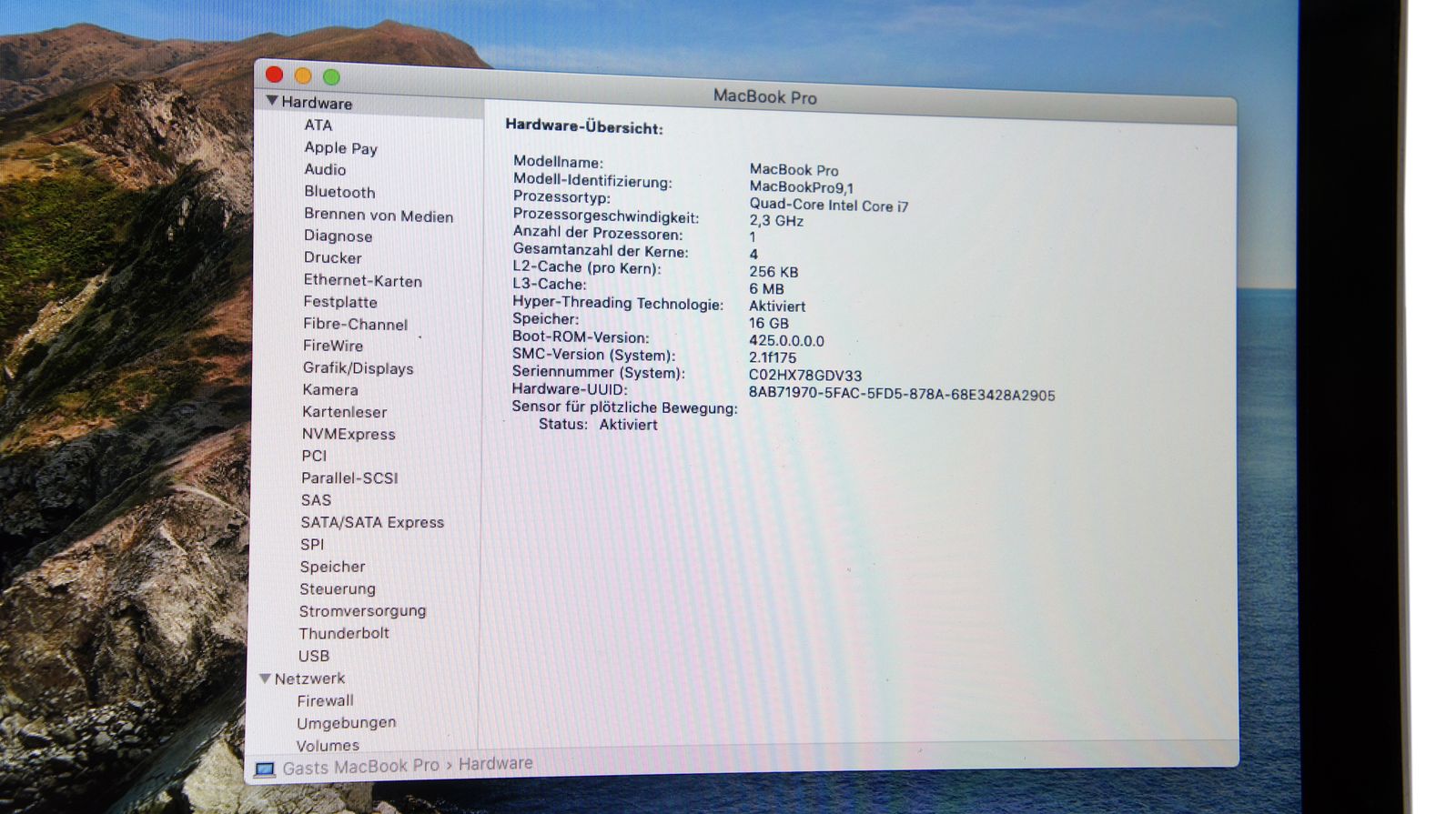Select Drucker in the sidebar
The height and width of the screenshot is (814, 1456).
(333, 258)
